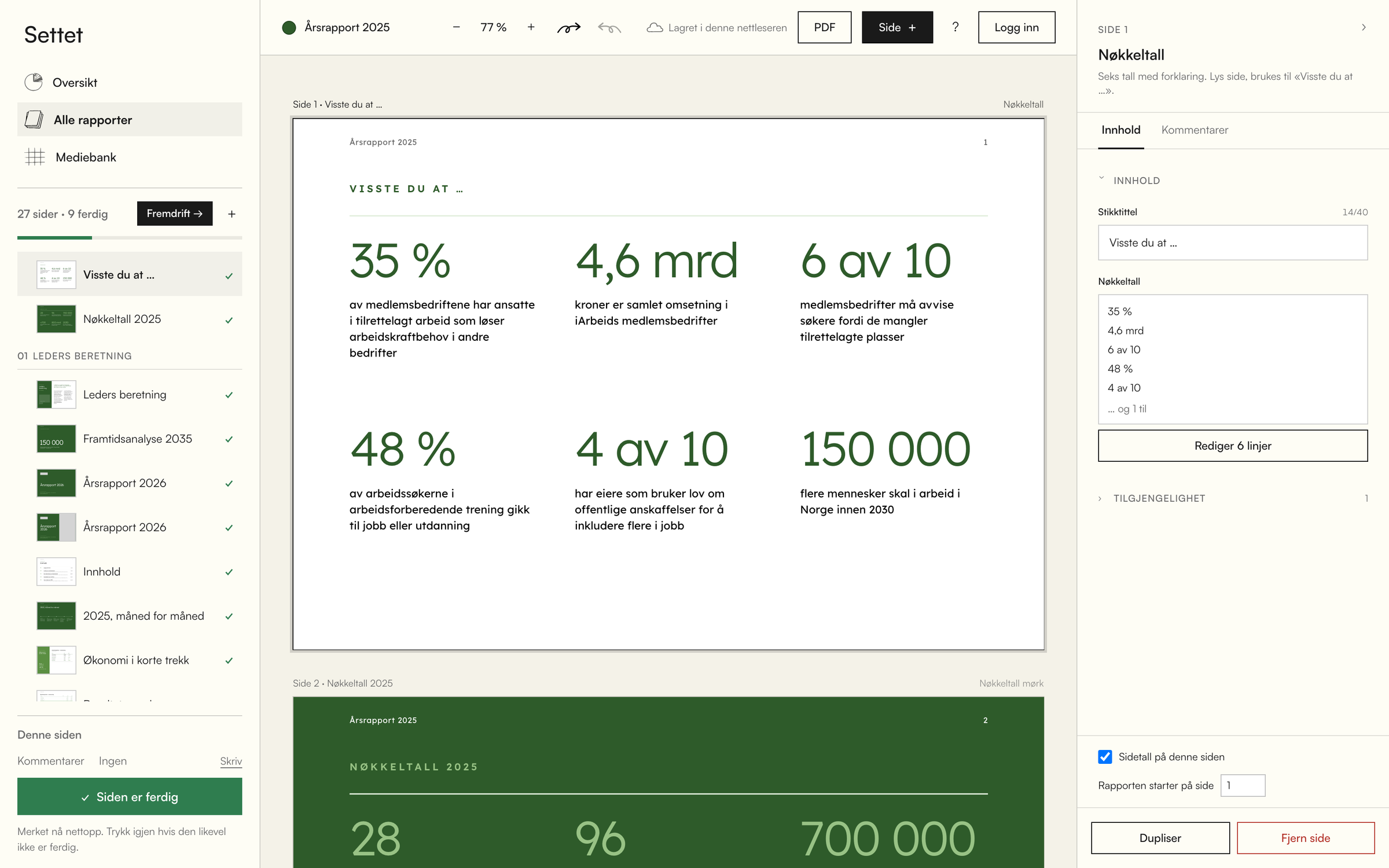Toggle done checkmark for Innhold page
Image resolution: width=1389 pixels, height=868 pixels.
tap(229, 572)
